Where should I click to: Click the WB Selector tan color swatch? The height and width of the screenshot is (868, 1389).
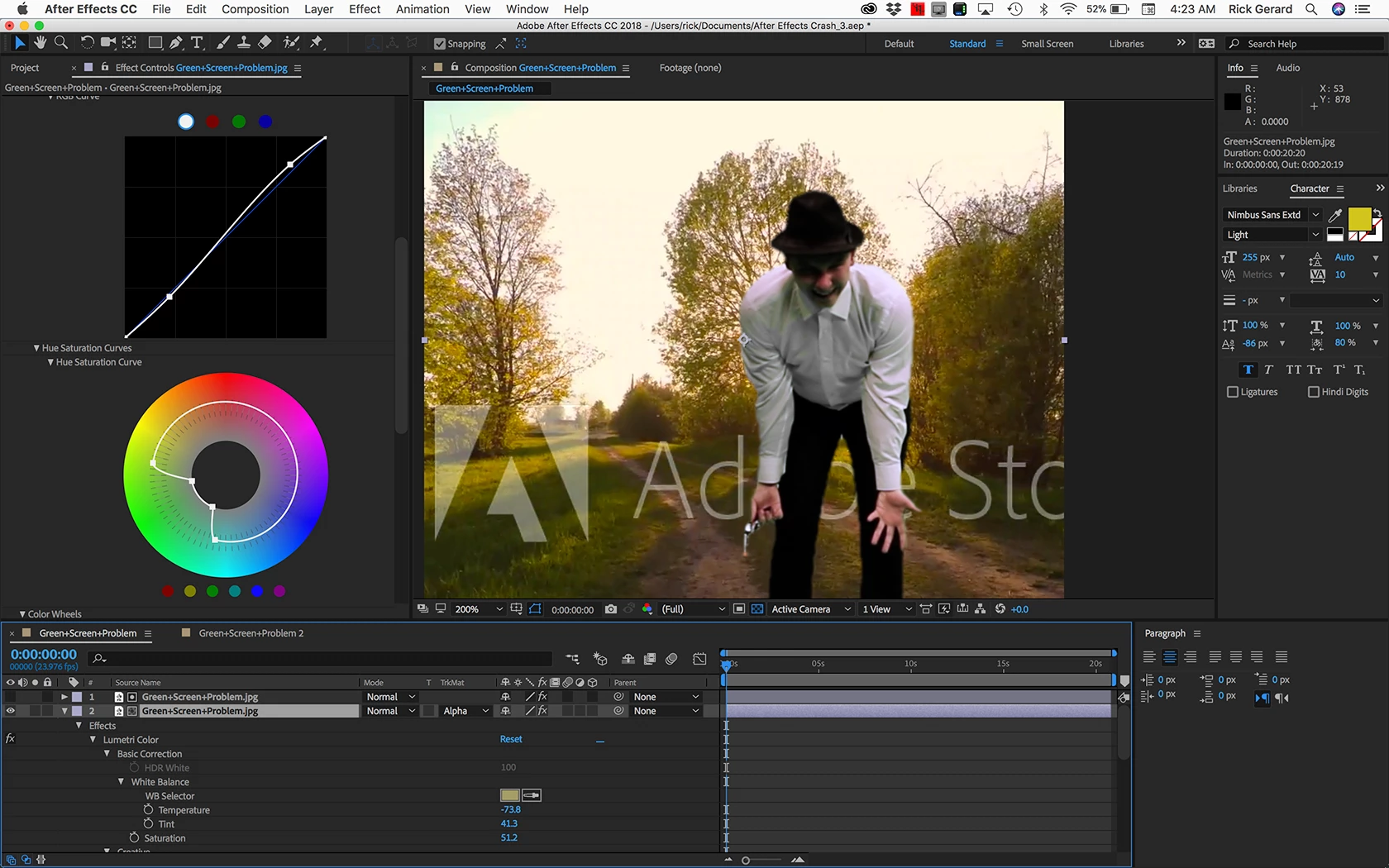(x=510, y=795)
